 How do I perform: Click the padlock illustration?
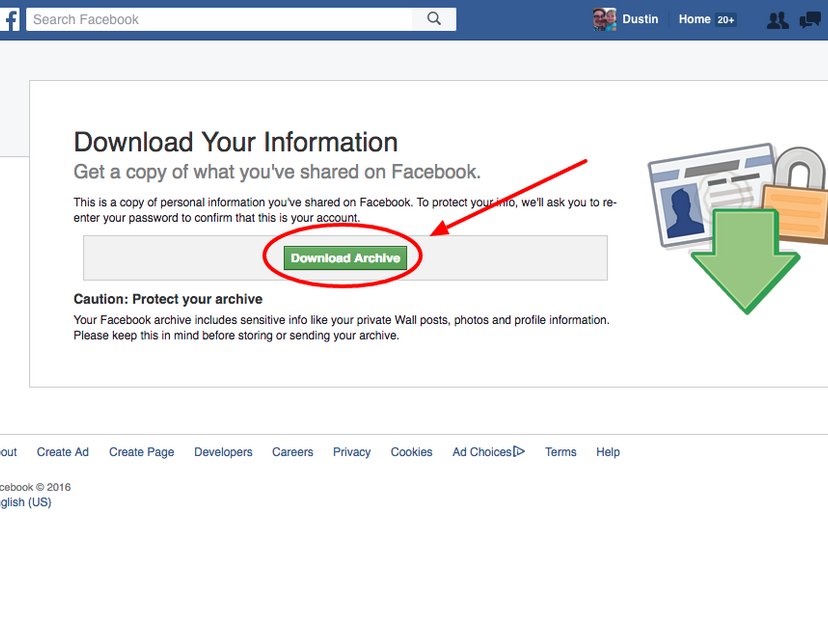tap(799, 195)
